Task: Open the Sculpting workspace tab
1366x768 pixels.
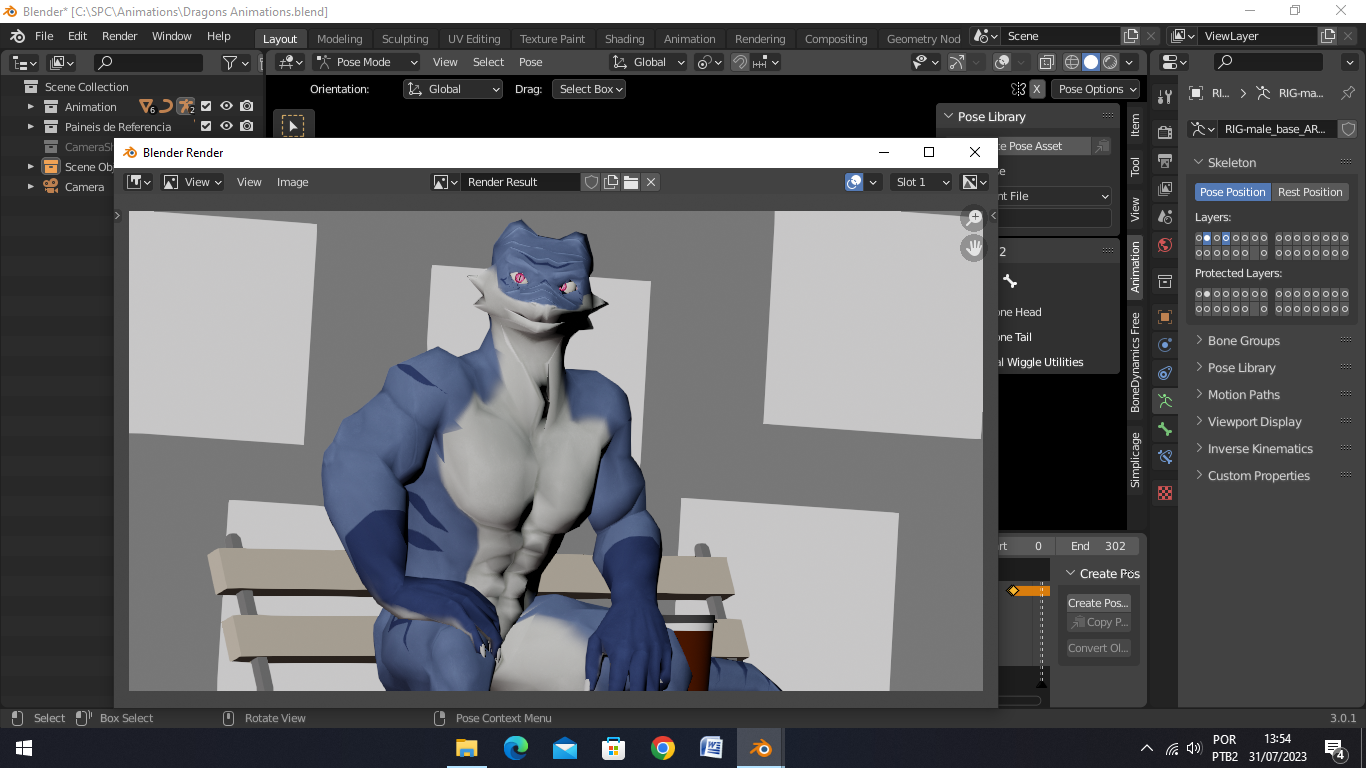Action: [x=405, y=39]
